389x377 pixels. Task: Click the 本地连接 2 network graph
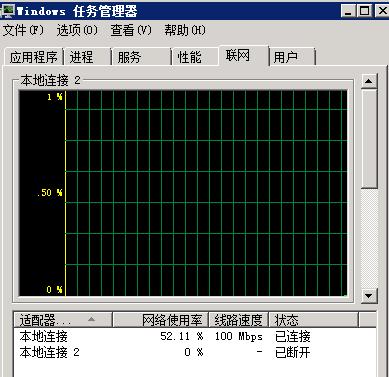[183, 193]
